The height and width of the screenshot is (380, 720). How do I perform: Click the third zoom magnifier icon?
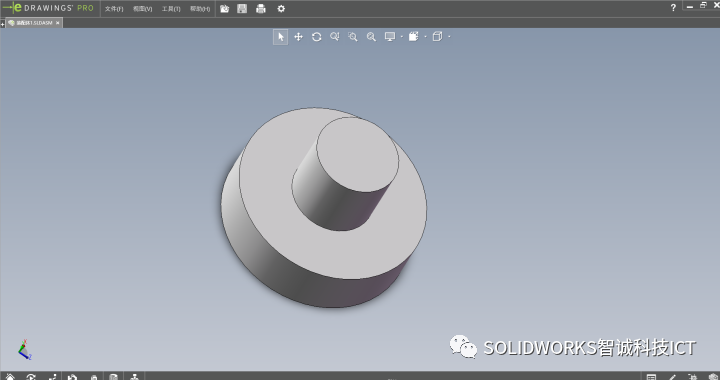pos(371,37)
